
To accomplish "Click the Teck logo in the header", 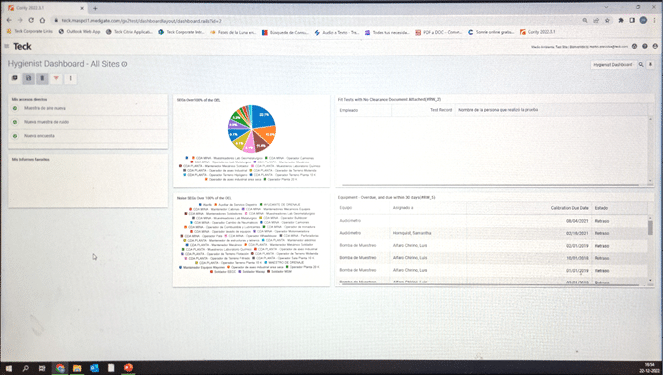I will (22, 47).
